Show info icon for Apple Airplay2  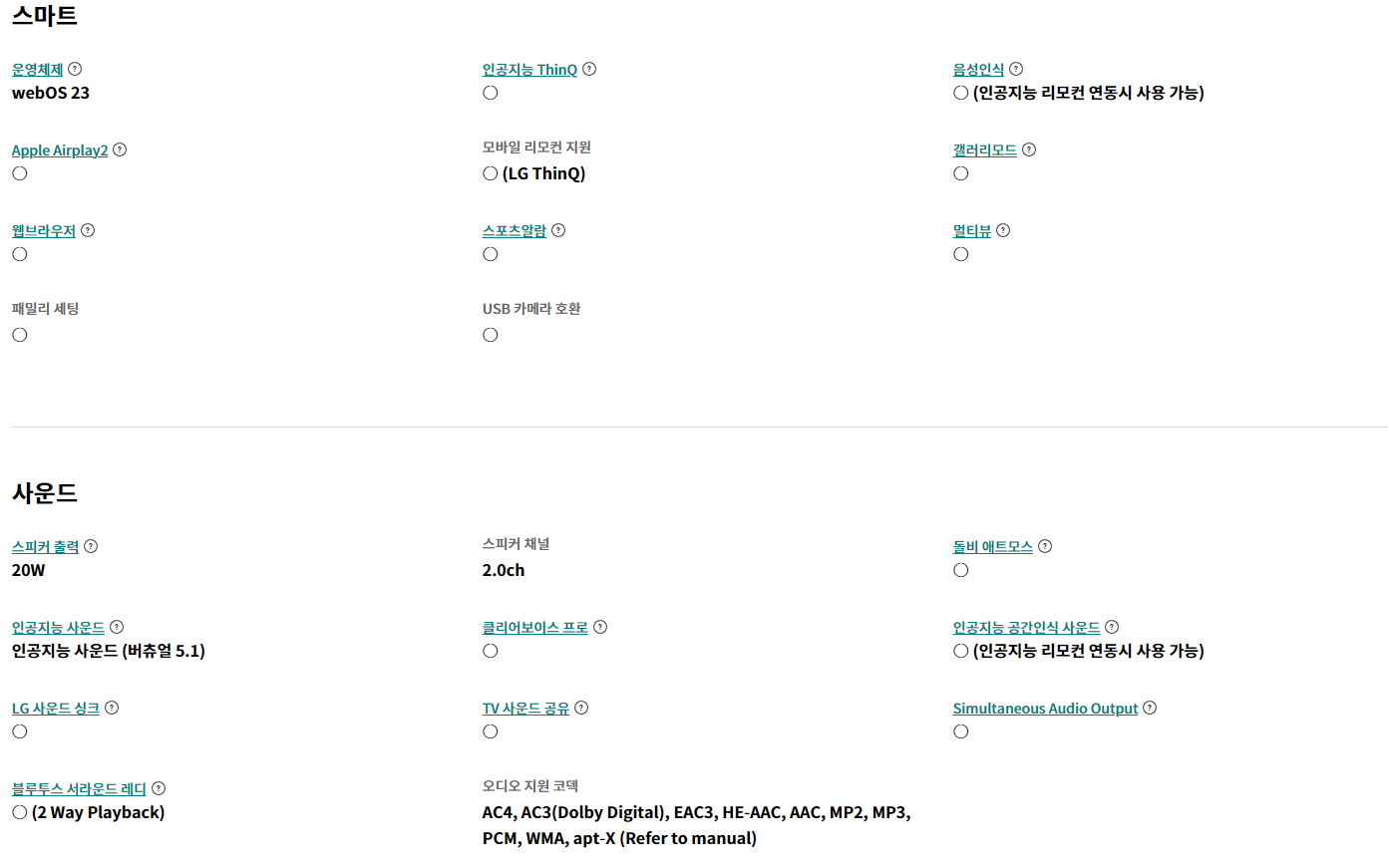click(x=120, y=149)
